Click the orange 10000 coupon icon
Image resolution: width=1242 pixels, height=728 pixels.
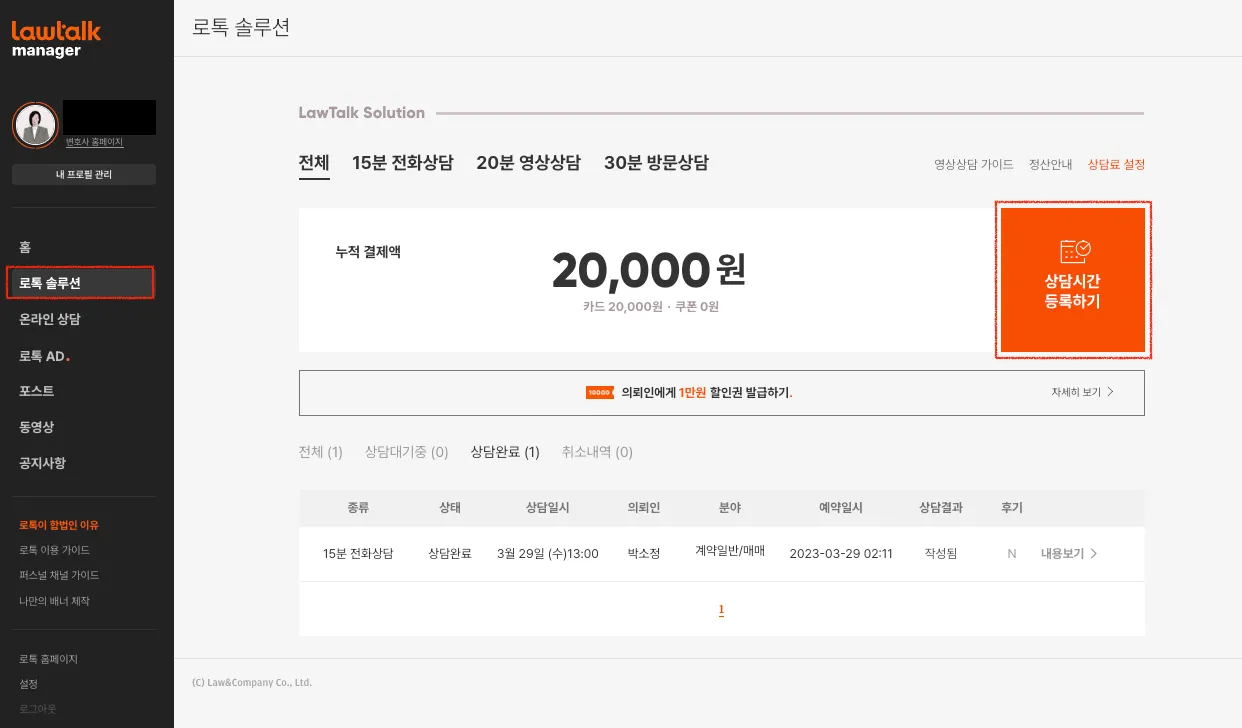click(x=600, y=393)
